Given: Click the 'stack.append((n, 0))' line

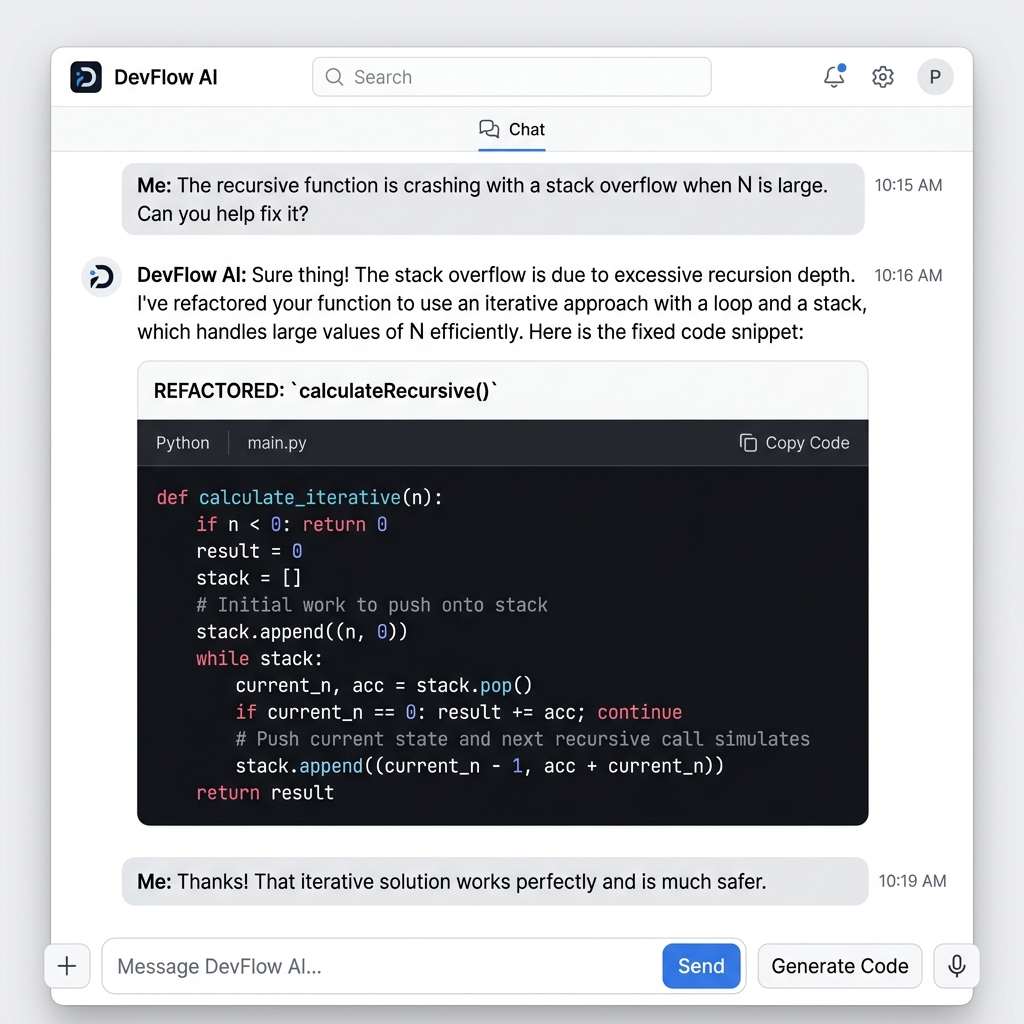Looking at the screenshot, I should pyautogui.click(x=302, y=632).
